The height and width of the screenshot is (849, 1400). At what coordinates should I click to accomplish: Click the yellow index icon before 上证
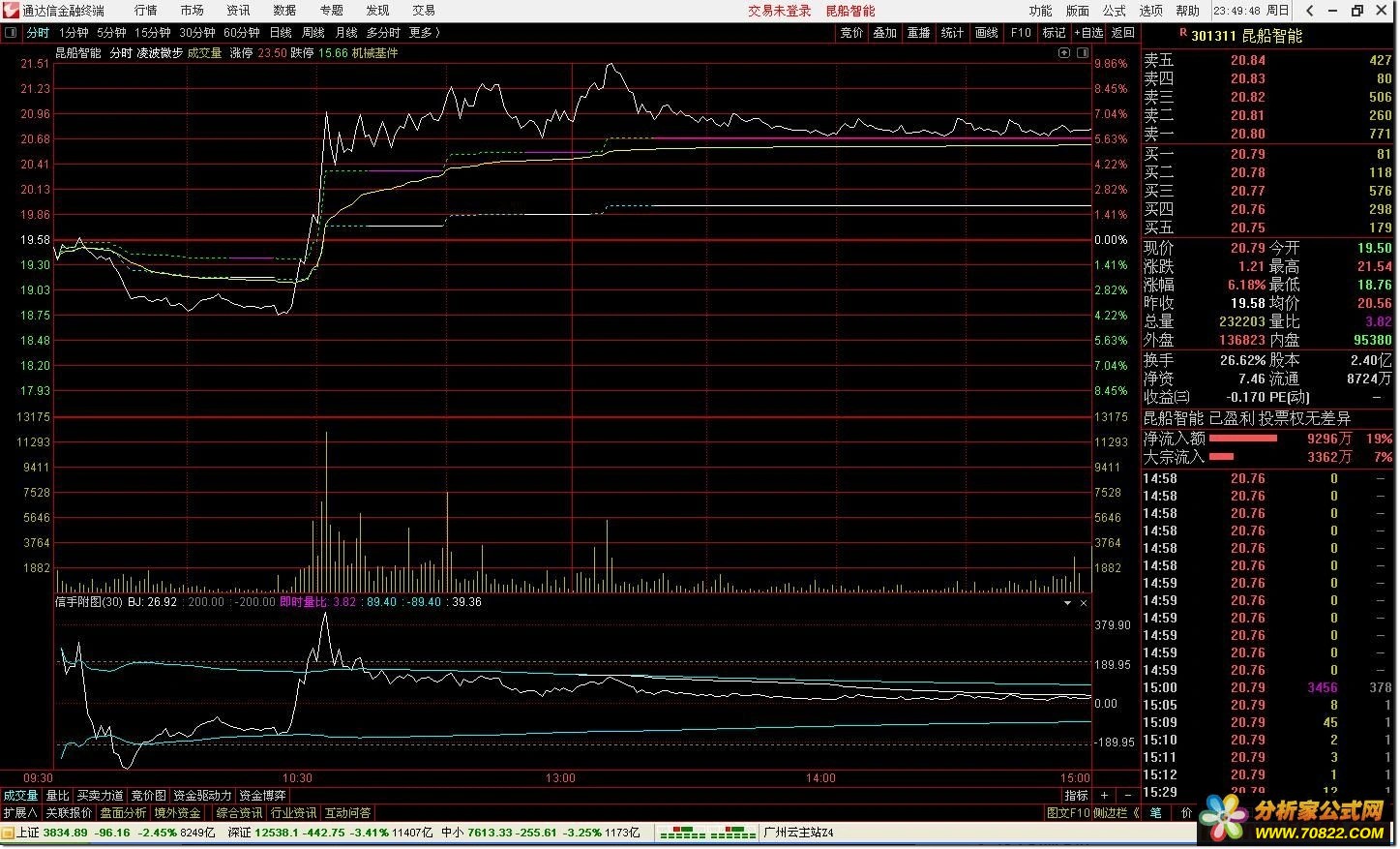8,833
